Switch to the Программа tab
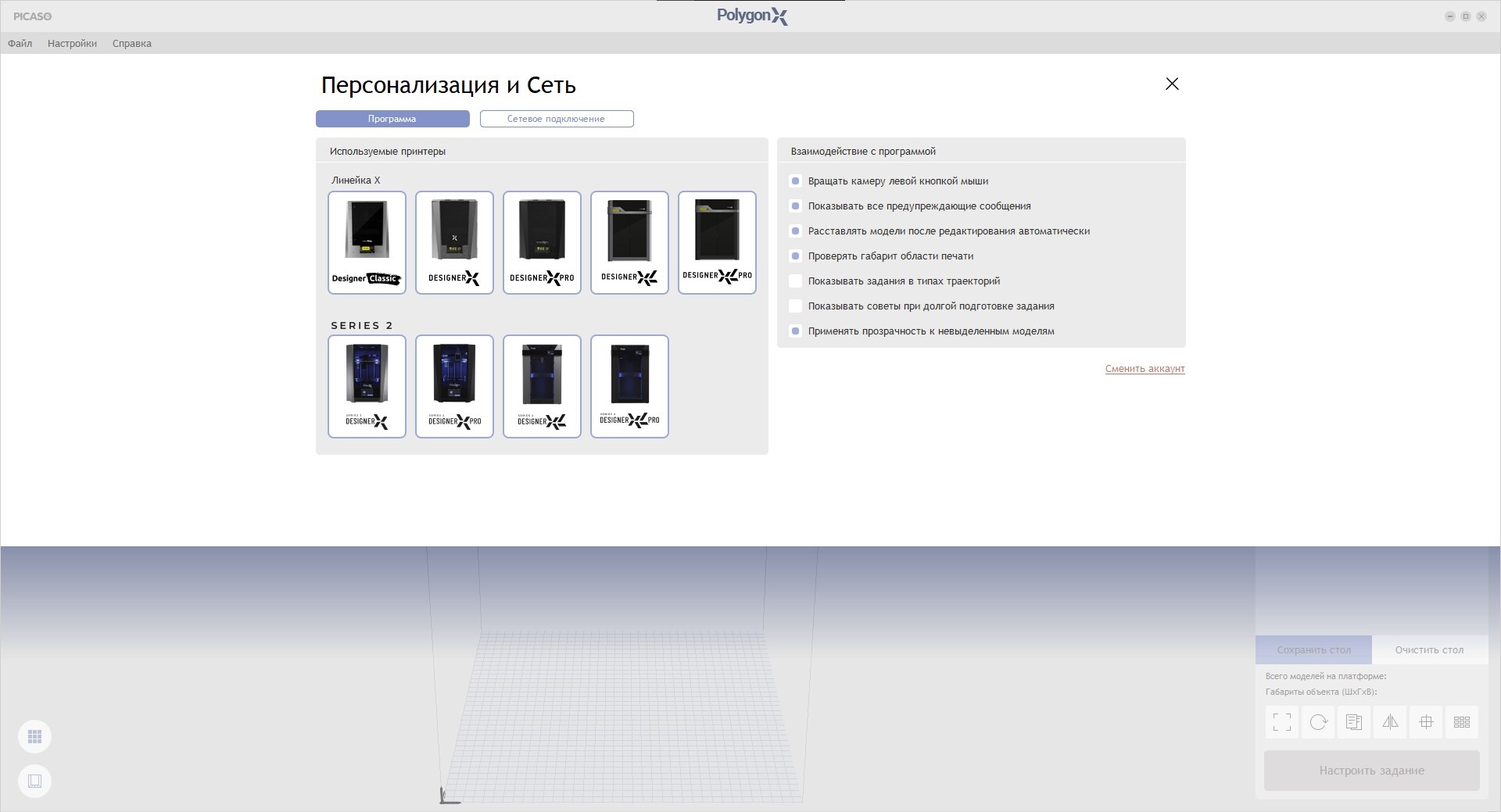1501x812 pixels. click(x=392, y=119)
